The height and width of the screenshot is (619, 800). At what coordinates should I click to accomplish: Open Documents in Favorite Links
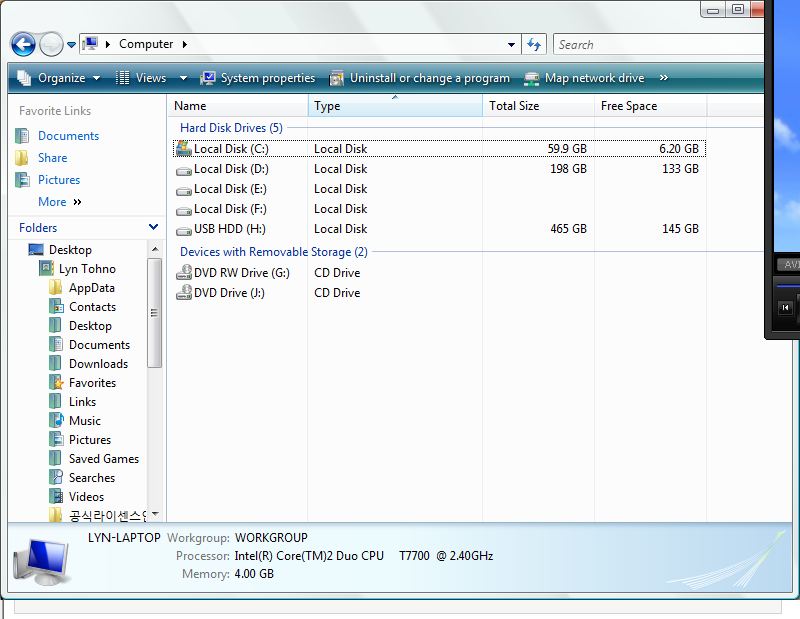(x=68, y=136)
